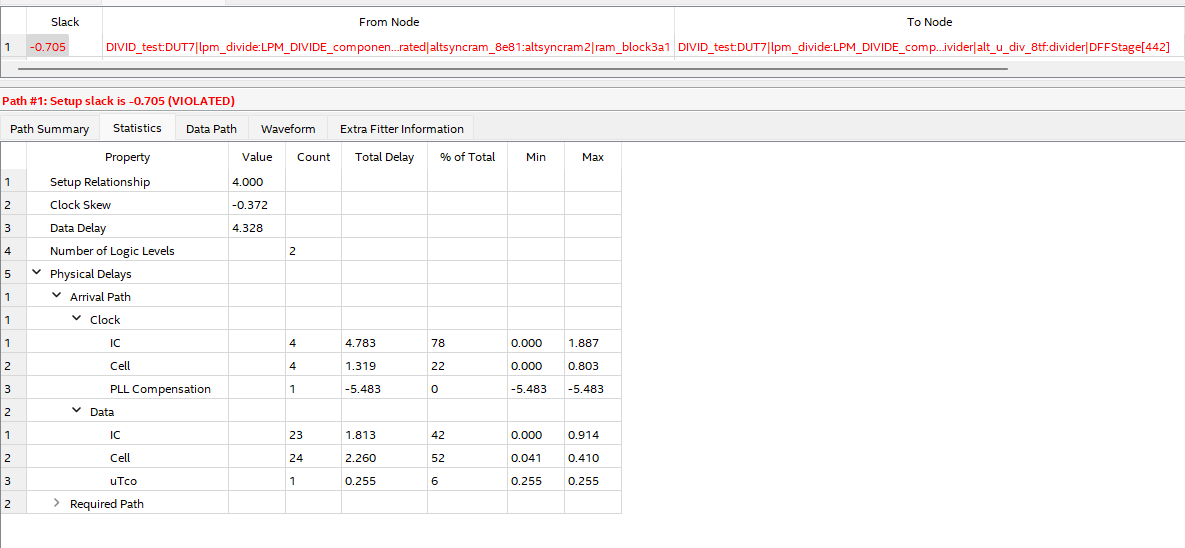Click the From Node column header

pyautogui.click(x=388, y=22)
